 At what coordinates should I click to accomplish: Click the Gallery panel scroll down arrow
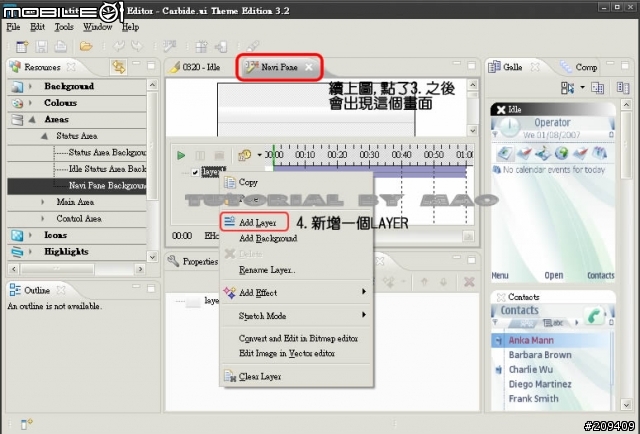(626, 405)
